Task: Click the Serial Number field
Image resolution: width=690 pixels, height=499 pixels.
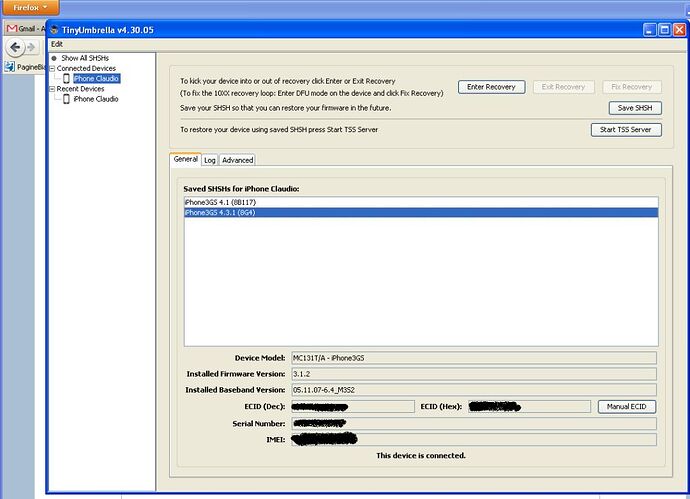Action: (474, 424)
